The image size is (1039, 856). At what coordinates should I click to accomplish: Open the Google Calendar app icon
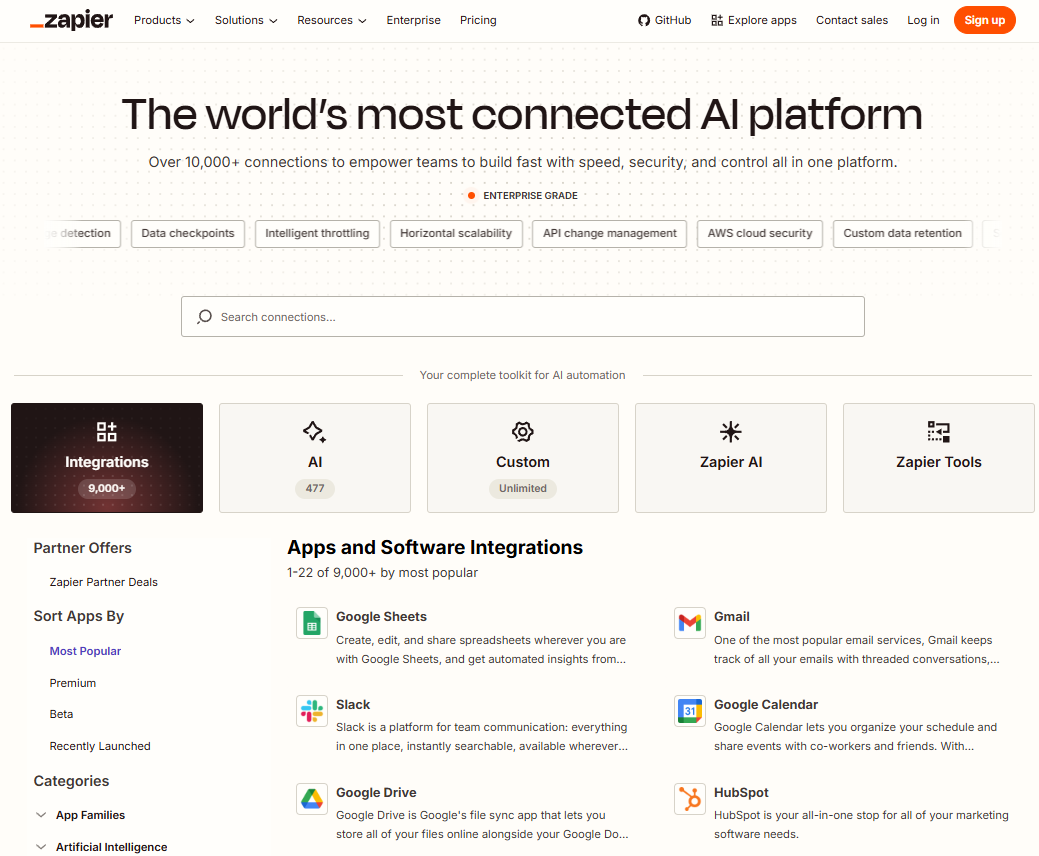click(x=690, y=712)
